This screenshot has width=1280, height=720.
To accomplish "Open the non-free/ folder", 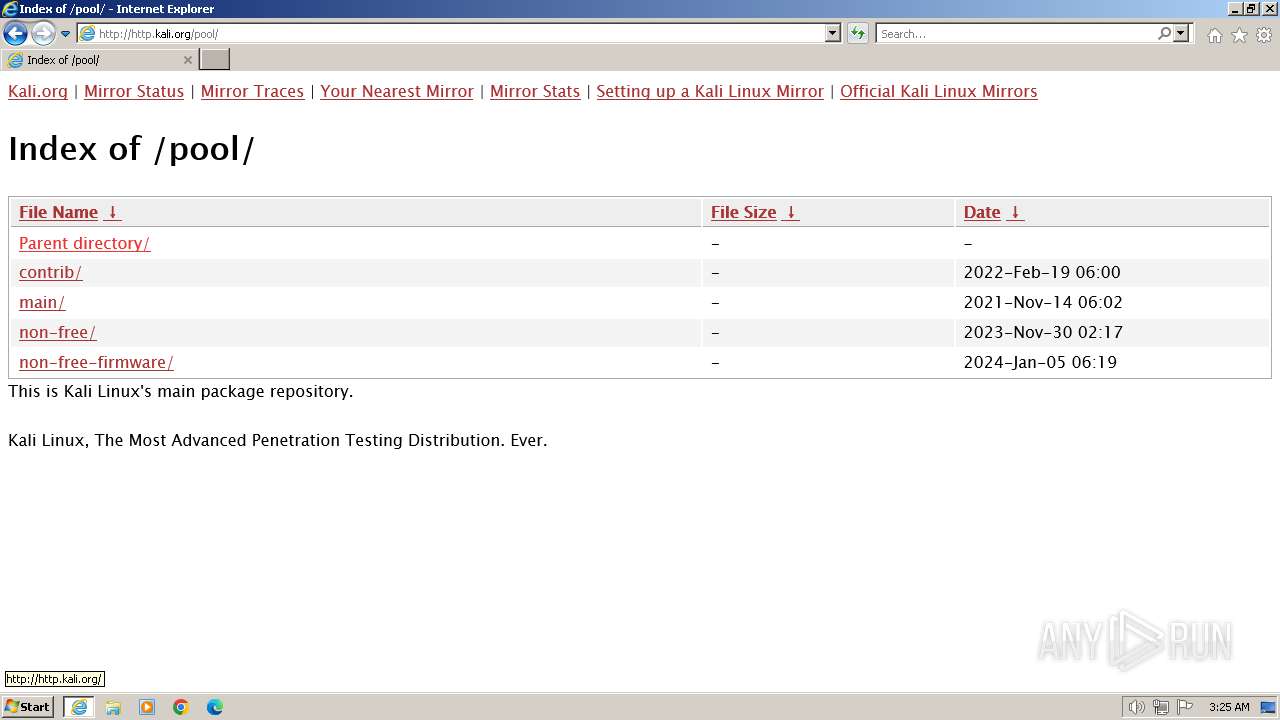I will 58,332.
